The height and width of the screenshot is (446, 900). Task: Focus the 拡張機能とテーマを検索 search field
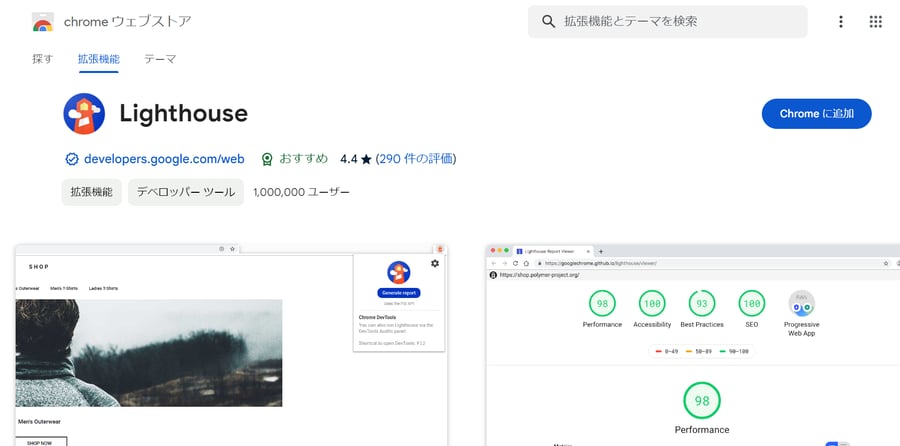tap(668, 22)
